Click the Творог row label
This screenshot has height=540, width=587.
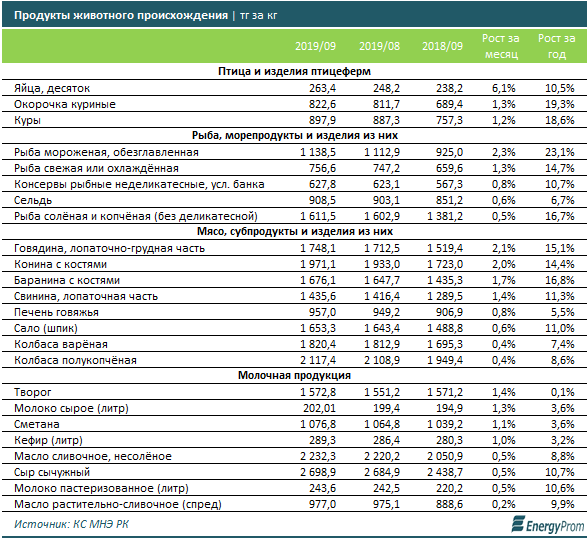[33, 392]
